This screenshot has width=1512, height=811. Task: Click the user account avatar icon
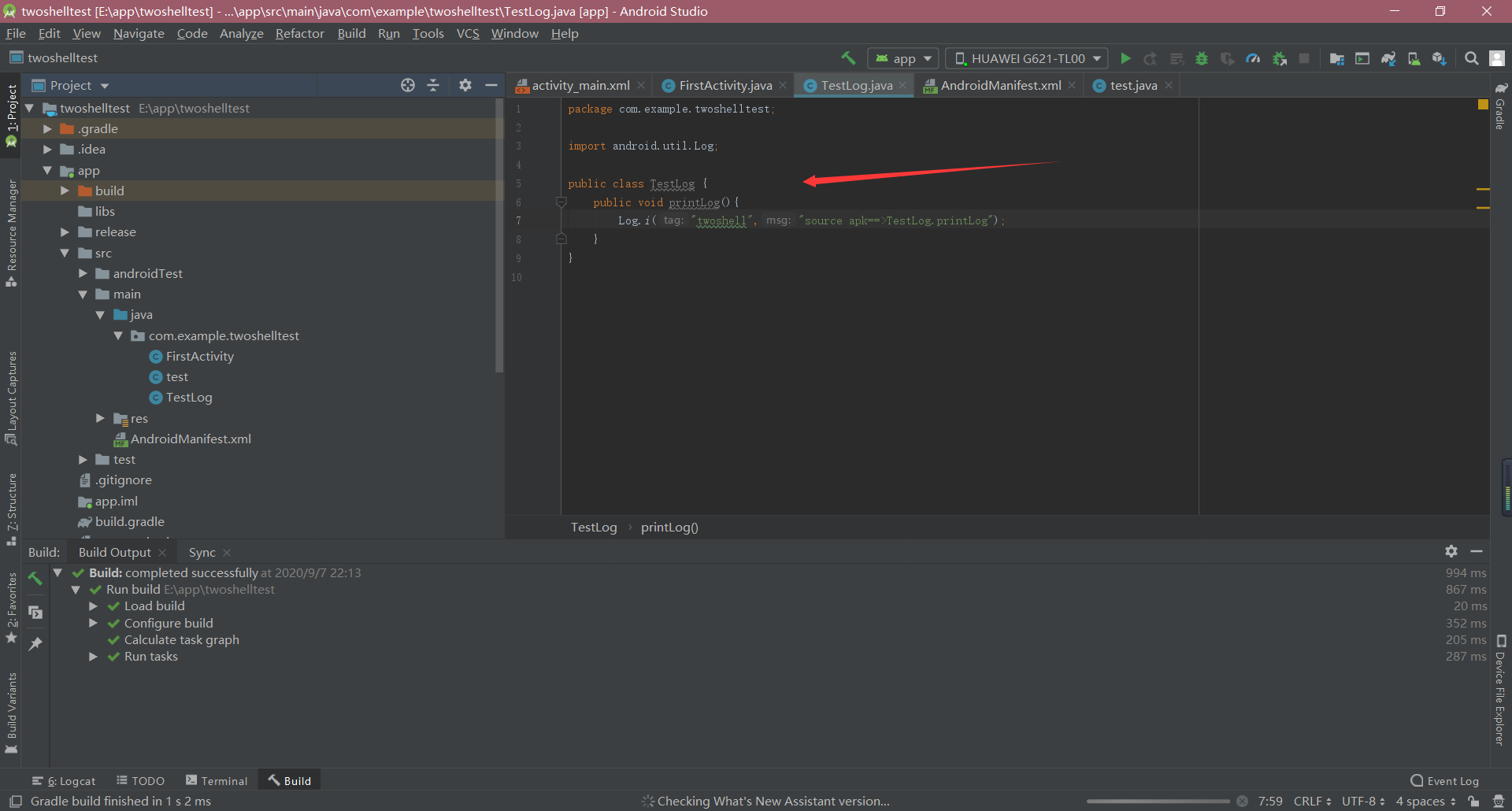(x=1497, y=58)
